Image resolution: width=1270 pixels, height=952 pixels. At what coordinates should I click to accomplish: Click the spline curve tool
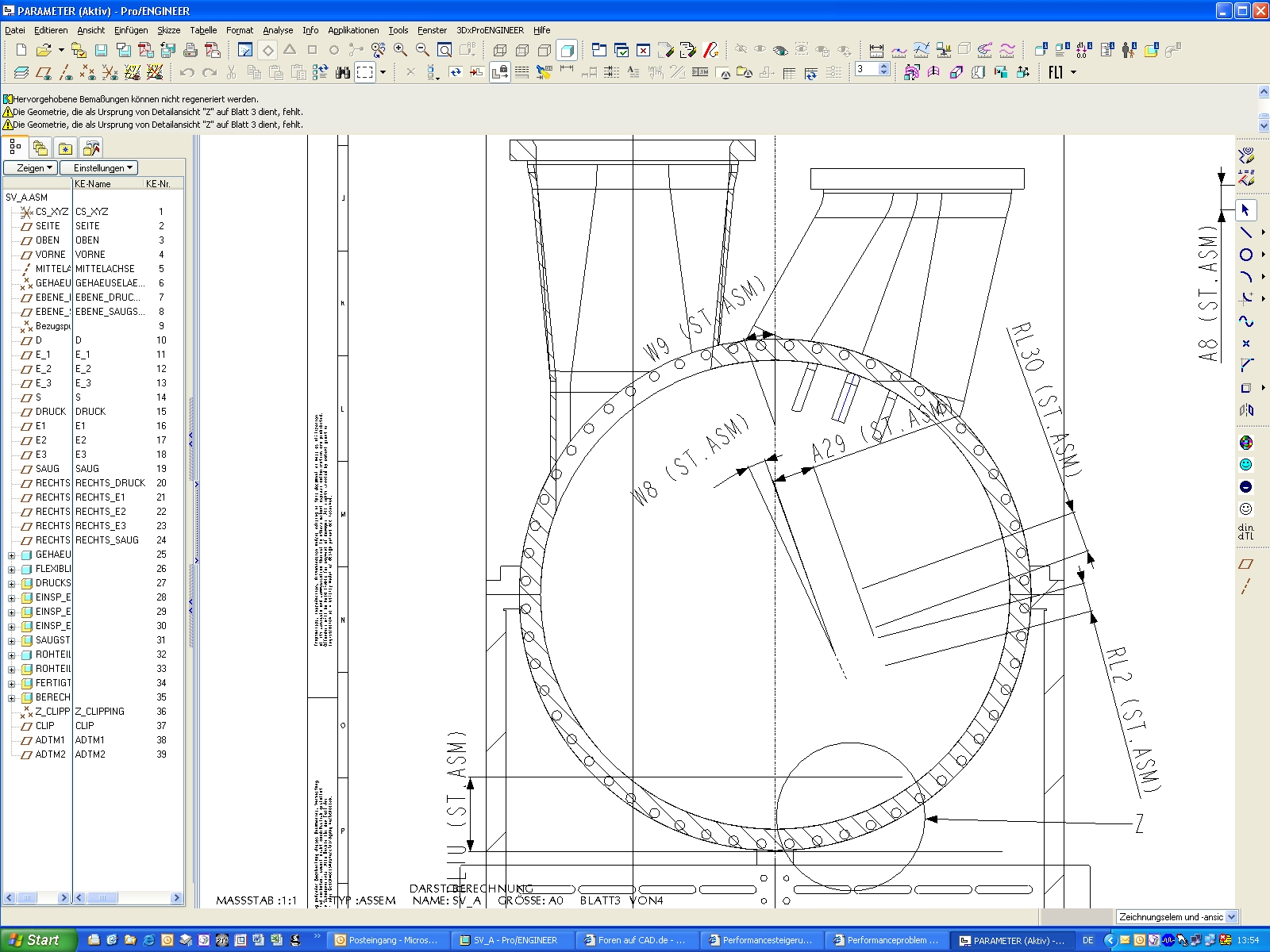point(1246,321)
